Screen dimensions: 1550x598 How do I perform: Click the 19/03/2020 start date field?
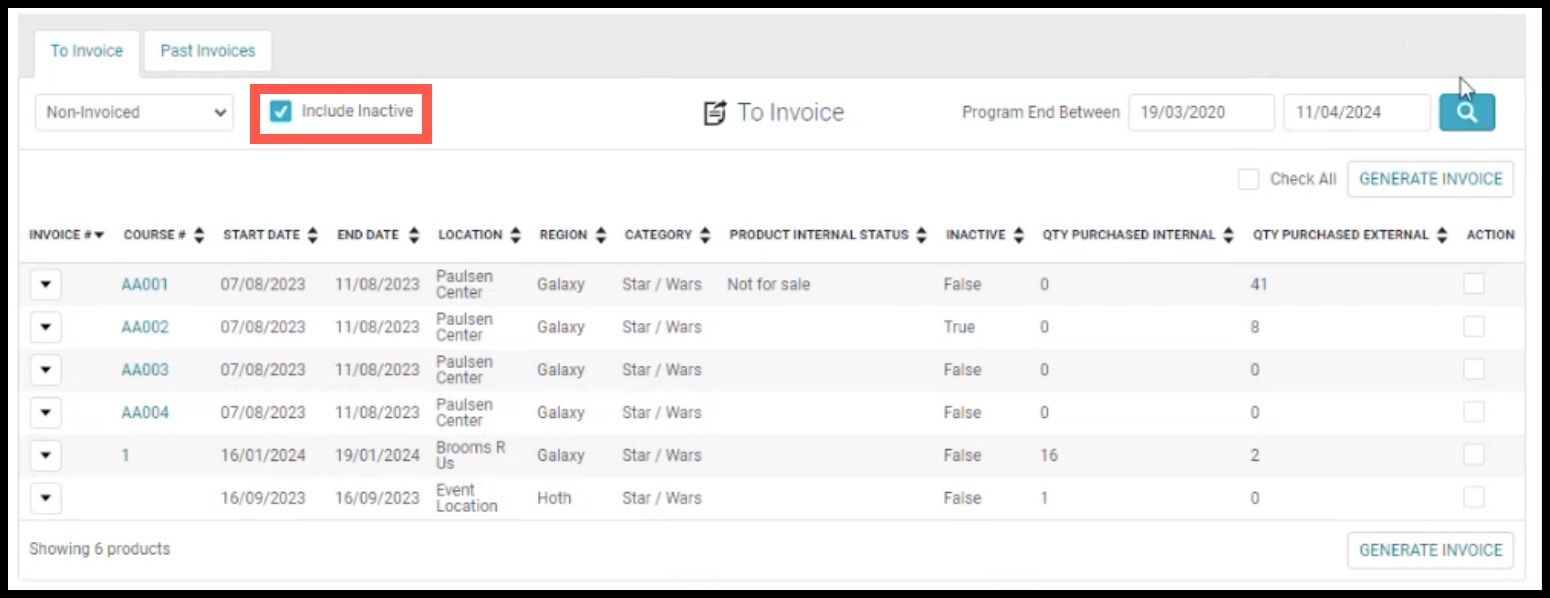pos(1202,112)
